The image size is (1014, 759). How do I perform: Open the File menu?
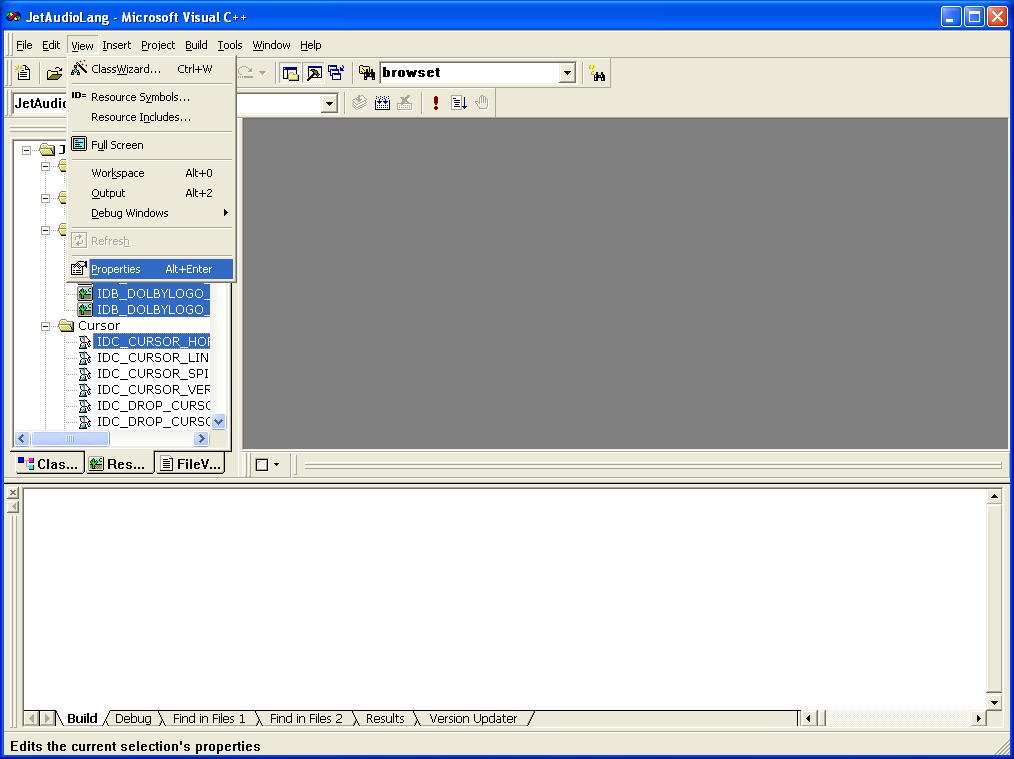[24, 45]
